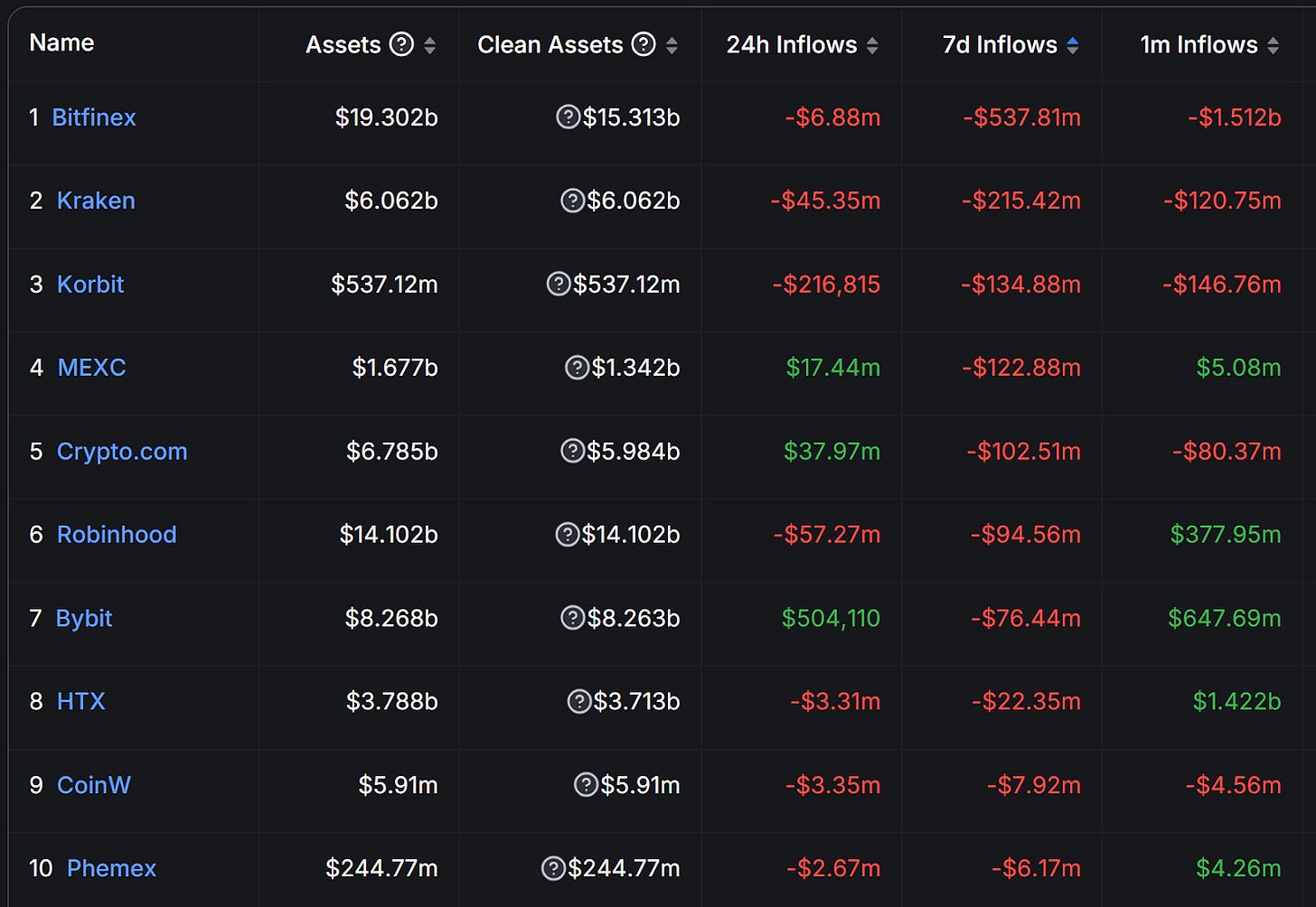1316x907 pixels.
Task: Select MEXC 1m inflow $5.08m
Action: click(x=1238, y=368)
